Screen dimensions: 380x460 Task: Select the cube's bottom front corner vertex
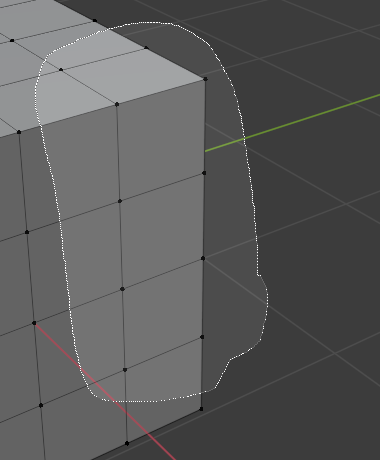pyautogui.click(x=201, y=409)
